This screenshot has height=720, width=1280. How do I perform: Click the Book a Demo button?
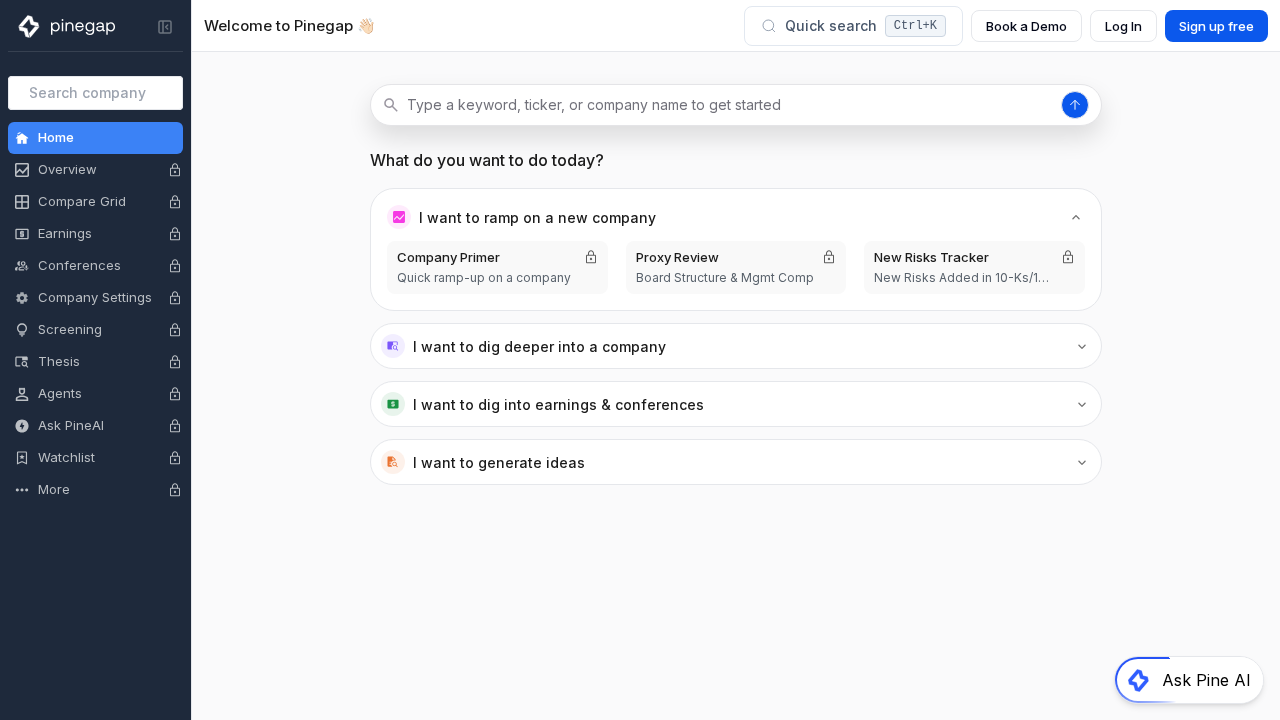1025,26
